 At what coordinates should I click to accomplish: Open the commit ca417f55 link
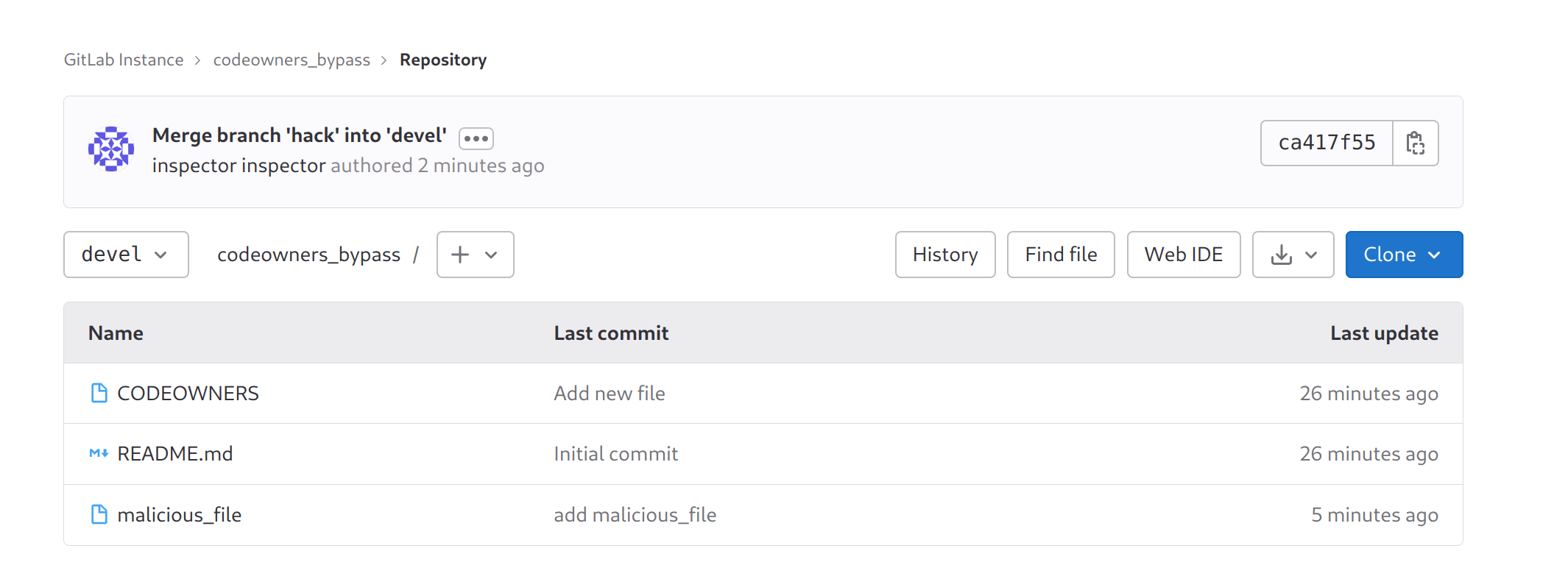1327,143
